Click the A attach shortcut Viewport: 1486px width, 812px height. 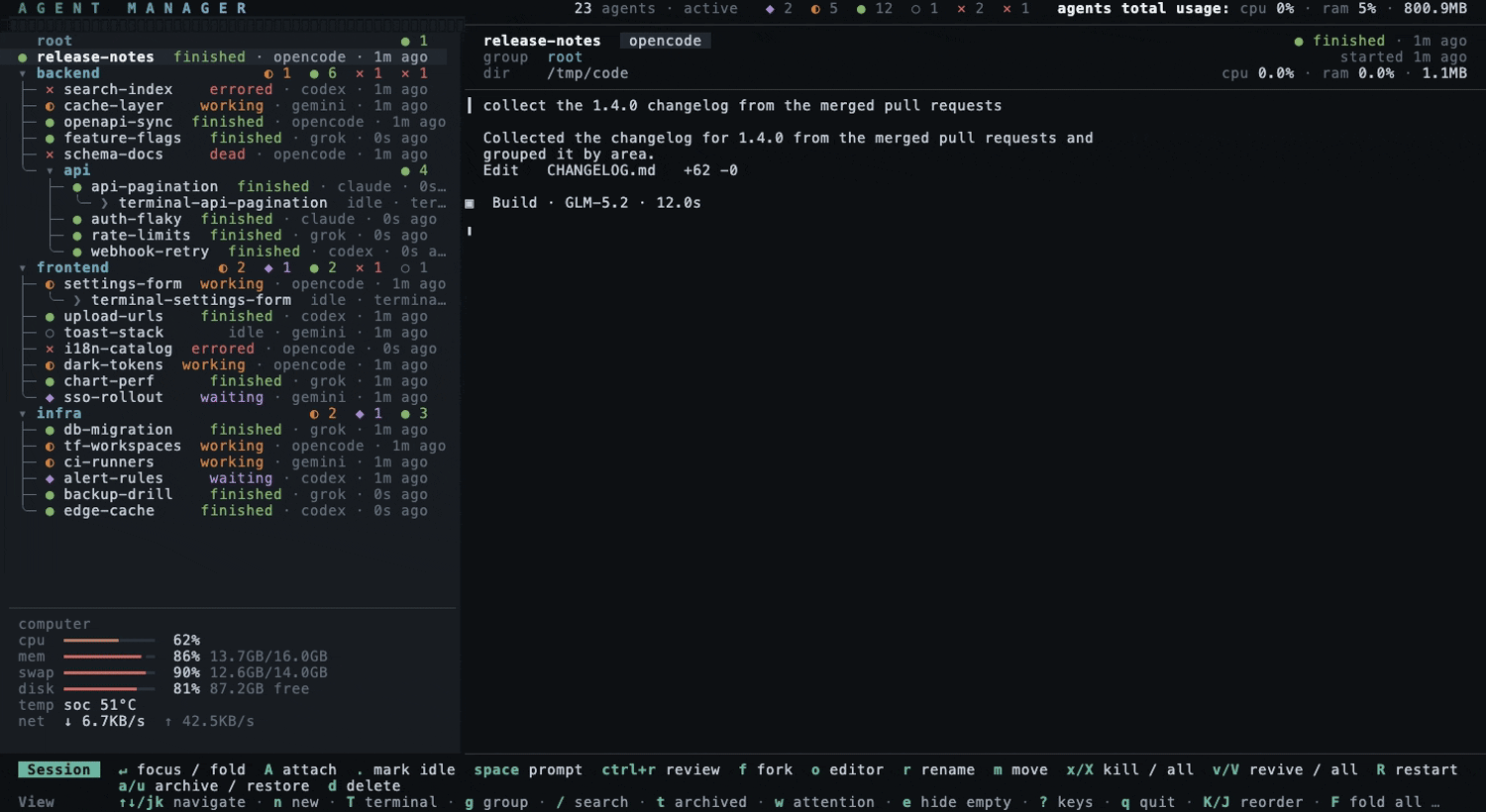click(300, 769)
